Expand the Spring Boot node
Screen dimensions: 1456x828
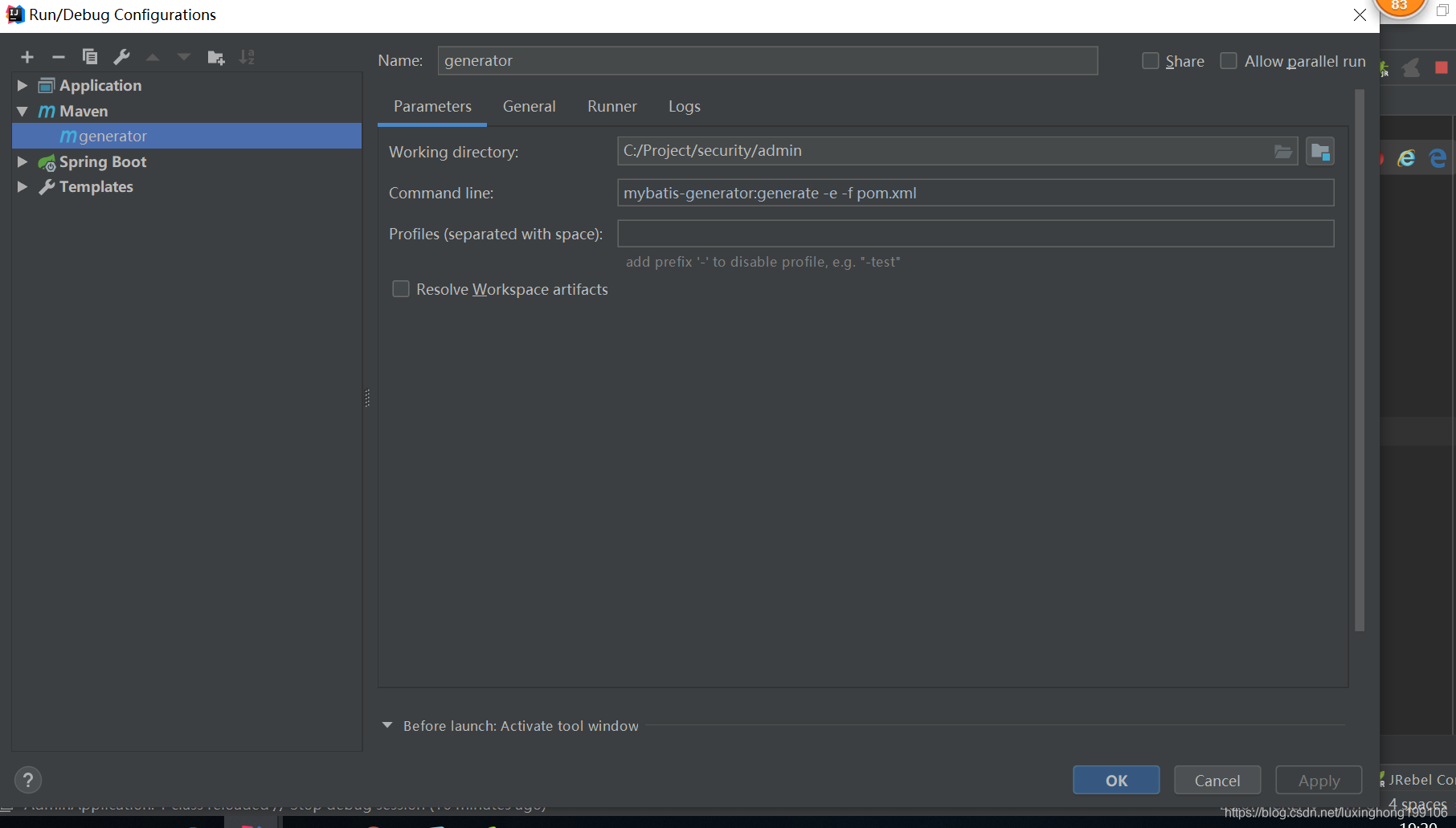[x=22, y=162]
